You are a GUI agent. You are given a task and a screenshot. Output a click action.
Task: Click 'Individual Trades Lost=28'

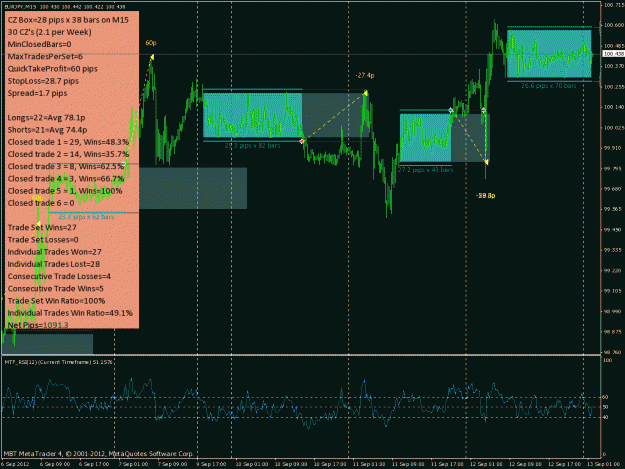point(54,264)
